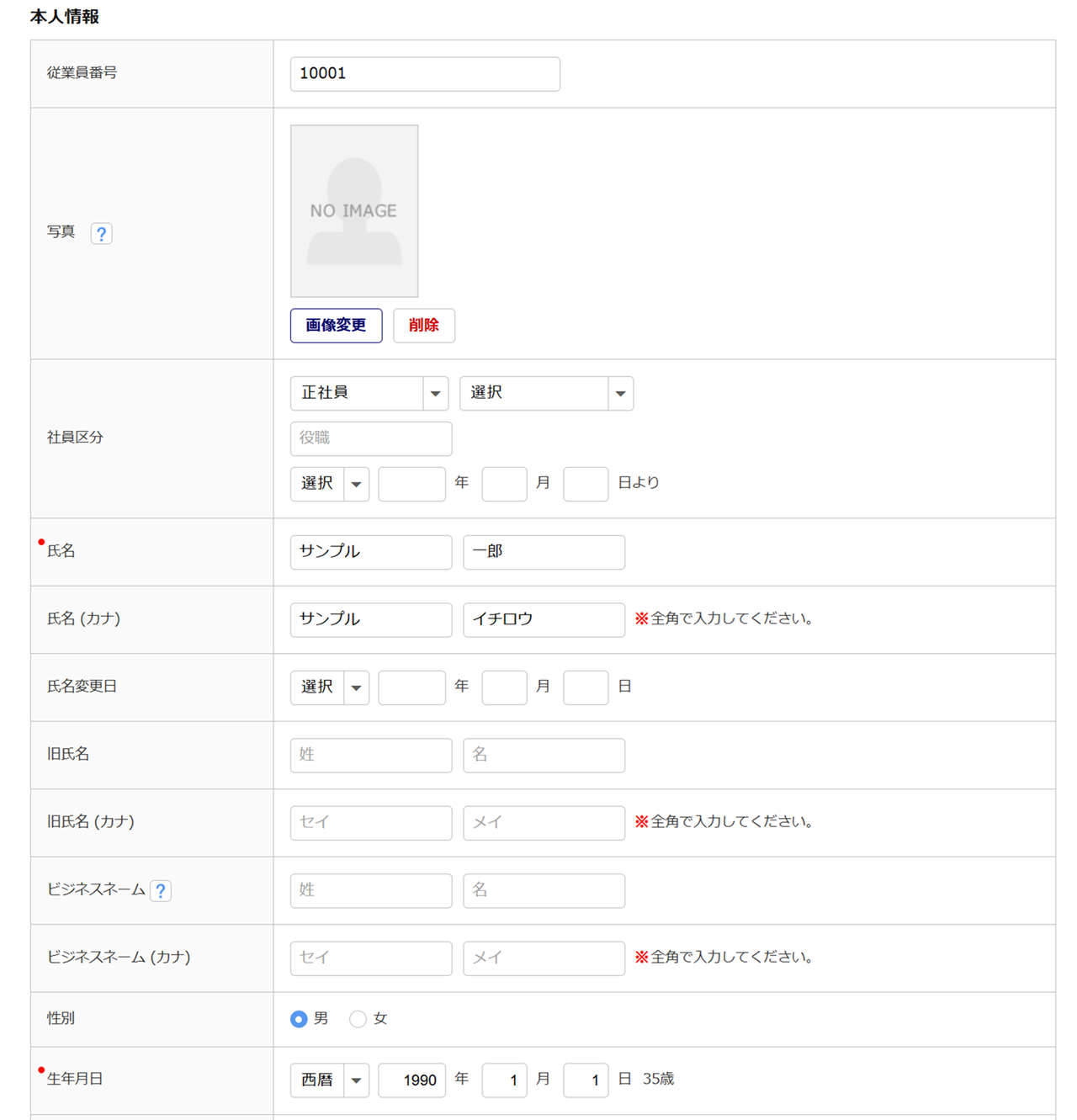Open the era dropdown in the 社員区分 date row

point(330,484)
